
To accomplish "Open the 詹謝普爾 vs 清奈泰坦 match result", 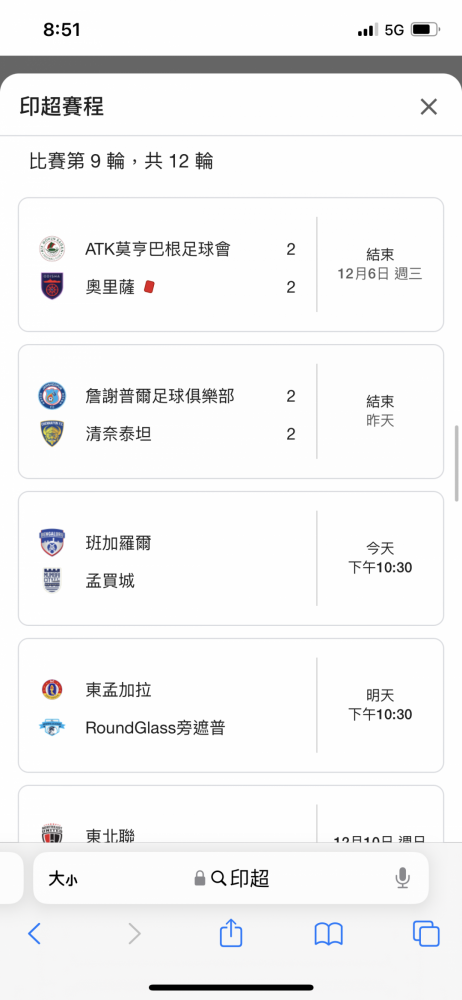I will tap(231, 411).
